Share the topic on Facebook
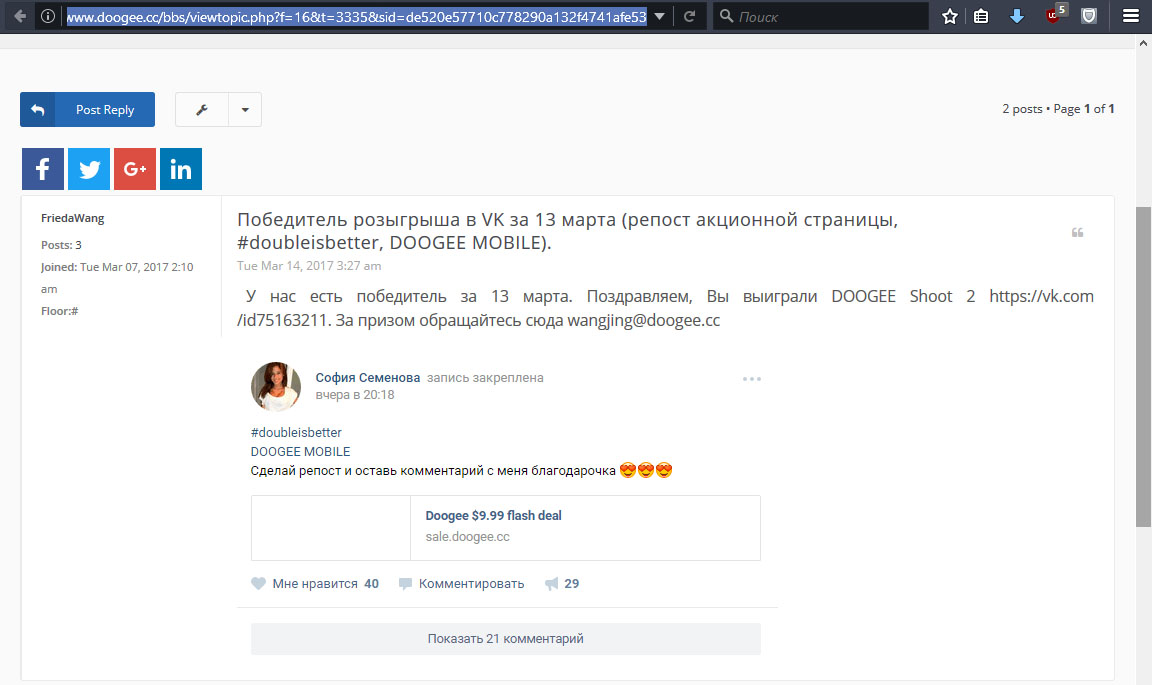Image resolution: width=1152 pixels, height=685 pixels. point(43,169)
